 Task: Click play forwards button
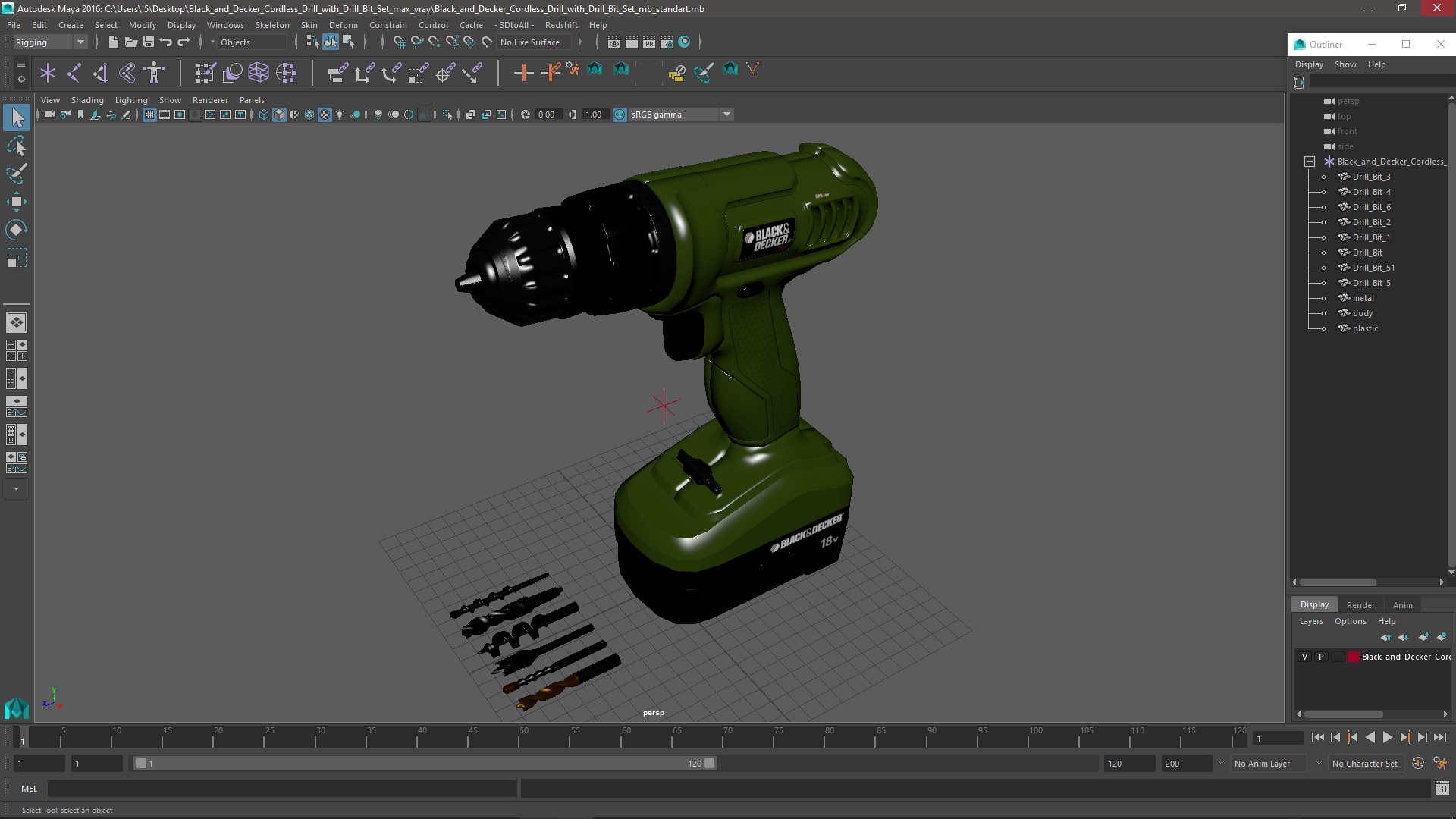tap(1387, 737)
